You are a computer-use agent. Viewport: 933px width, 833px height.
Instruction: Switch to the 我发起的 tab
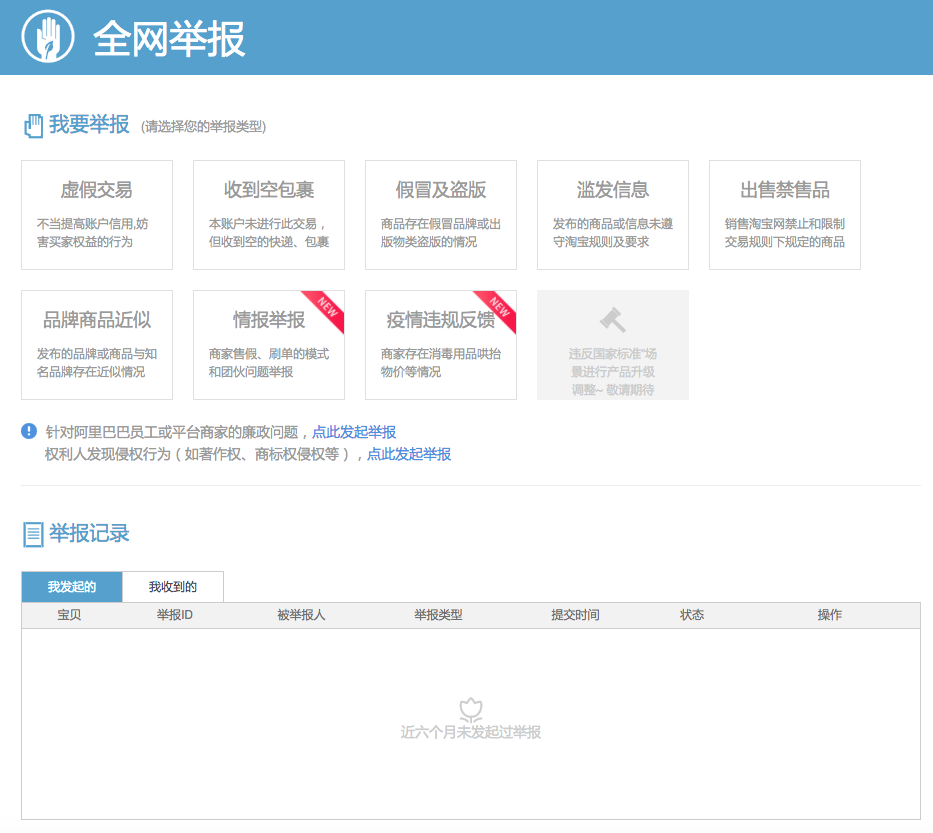pyautogui.click(x=72, y=587)
